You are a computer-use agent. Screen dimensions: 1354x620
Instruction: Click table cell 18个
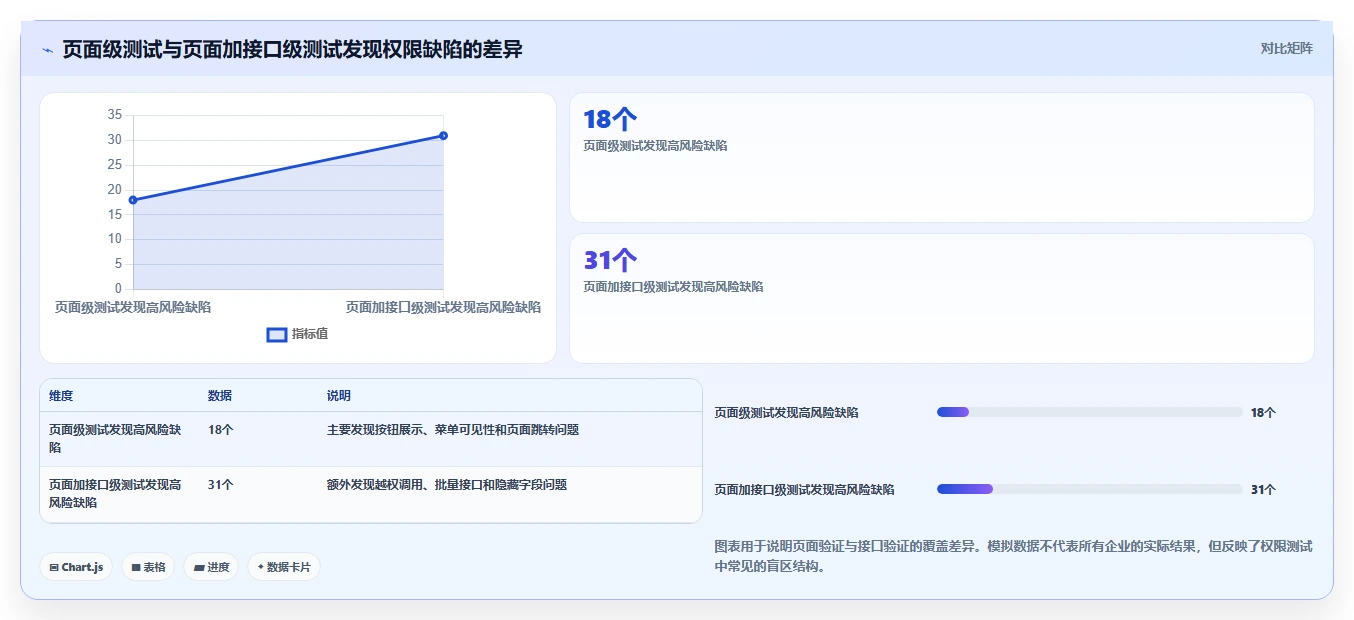221,430
